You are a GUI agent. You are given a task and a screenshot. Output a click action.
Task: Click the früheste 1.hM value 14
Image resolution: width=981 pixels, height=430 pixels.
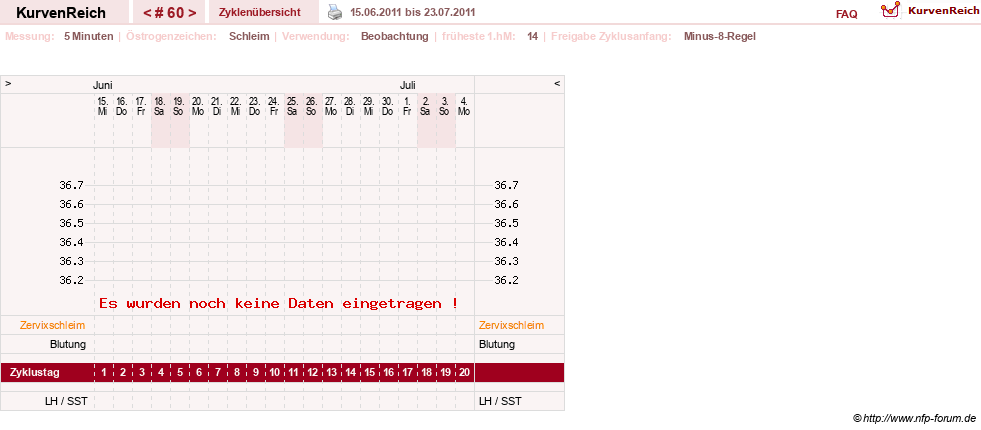pos(532,36)
